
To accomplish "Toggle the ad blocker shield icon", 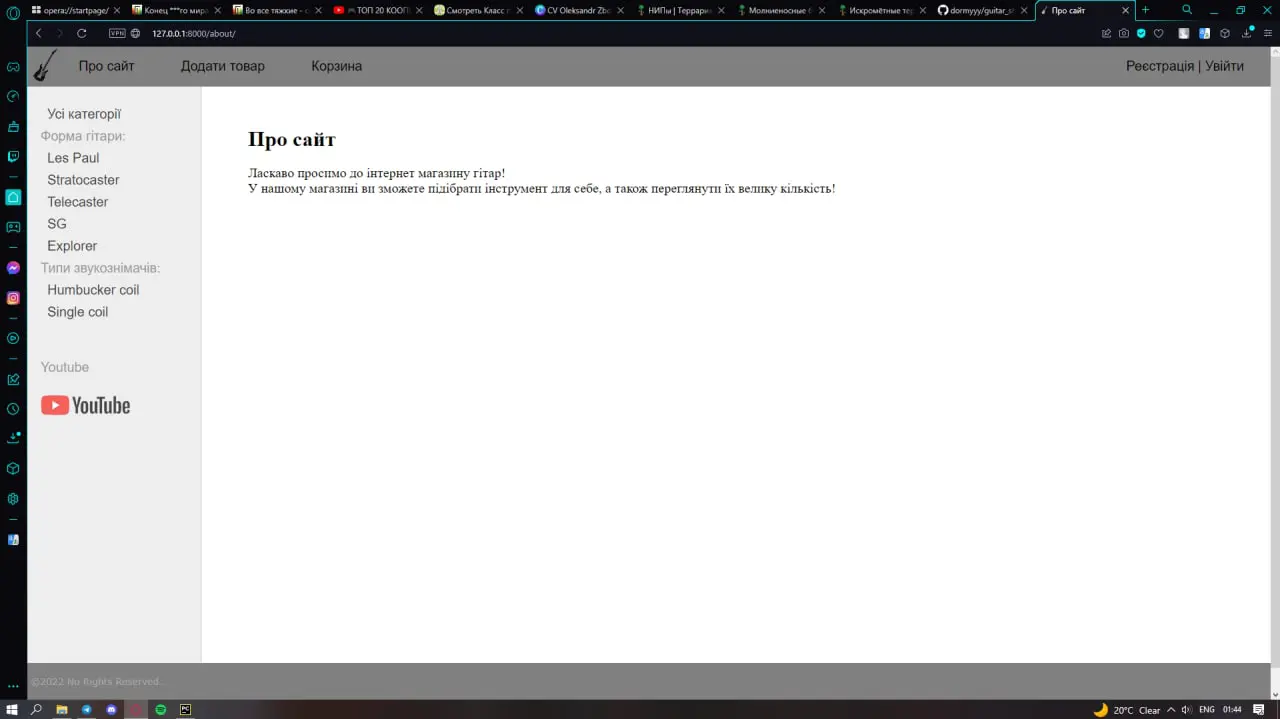I will click(1141, 33).
